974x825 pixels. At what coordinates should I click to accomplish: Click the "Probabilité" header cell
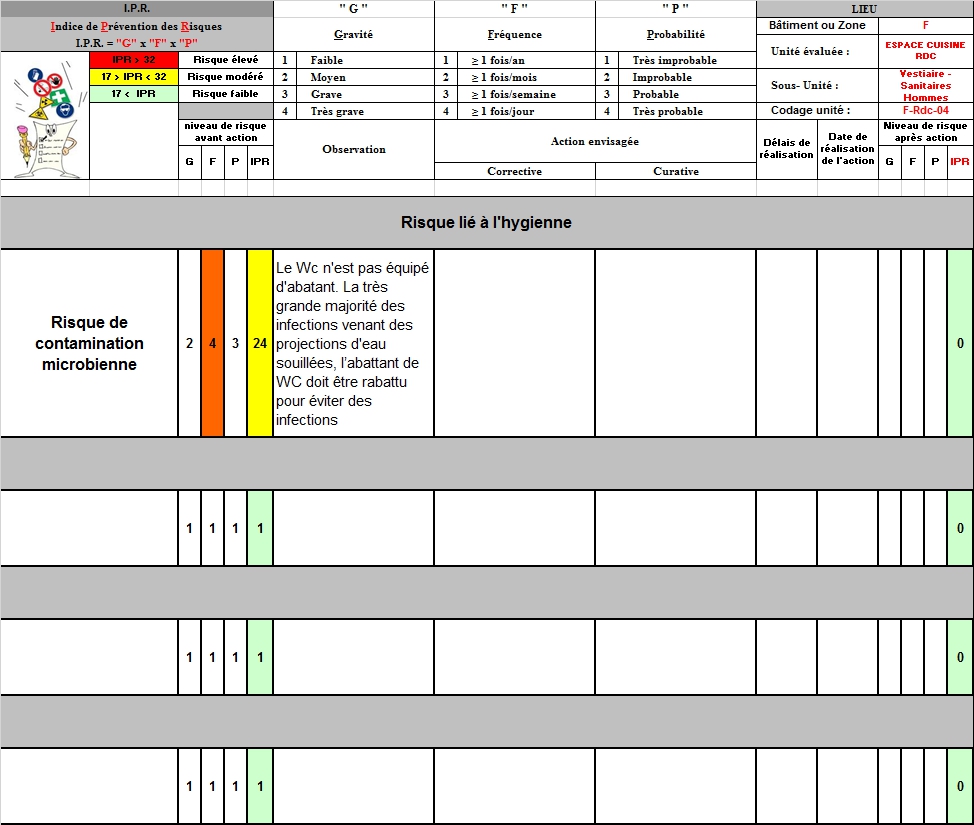point(676,34)
